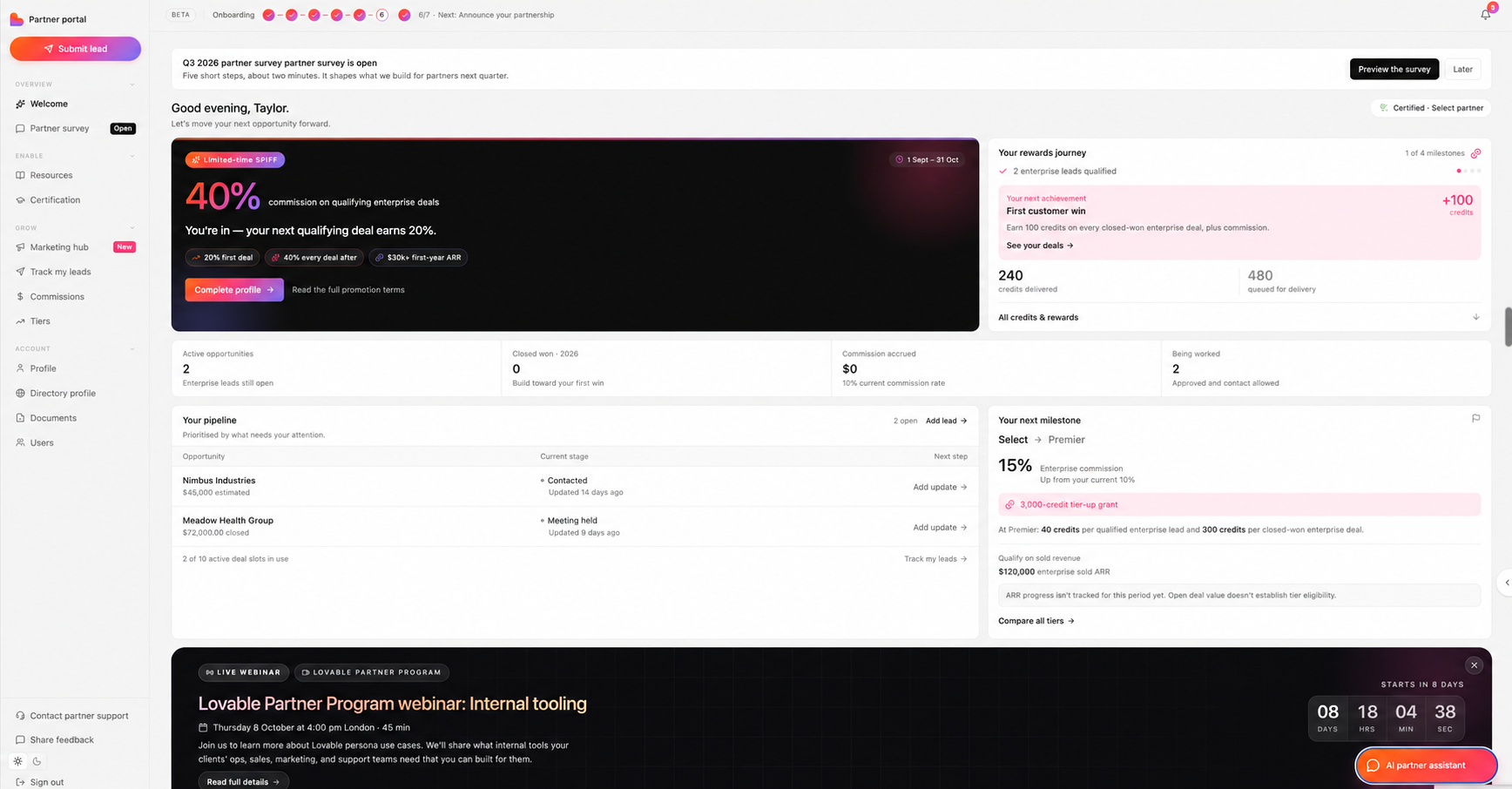Viewport: 1512px width, 789px height.
Task: Click the flag icon in Your next milestone
Action: [1475, 419]
